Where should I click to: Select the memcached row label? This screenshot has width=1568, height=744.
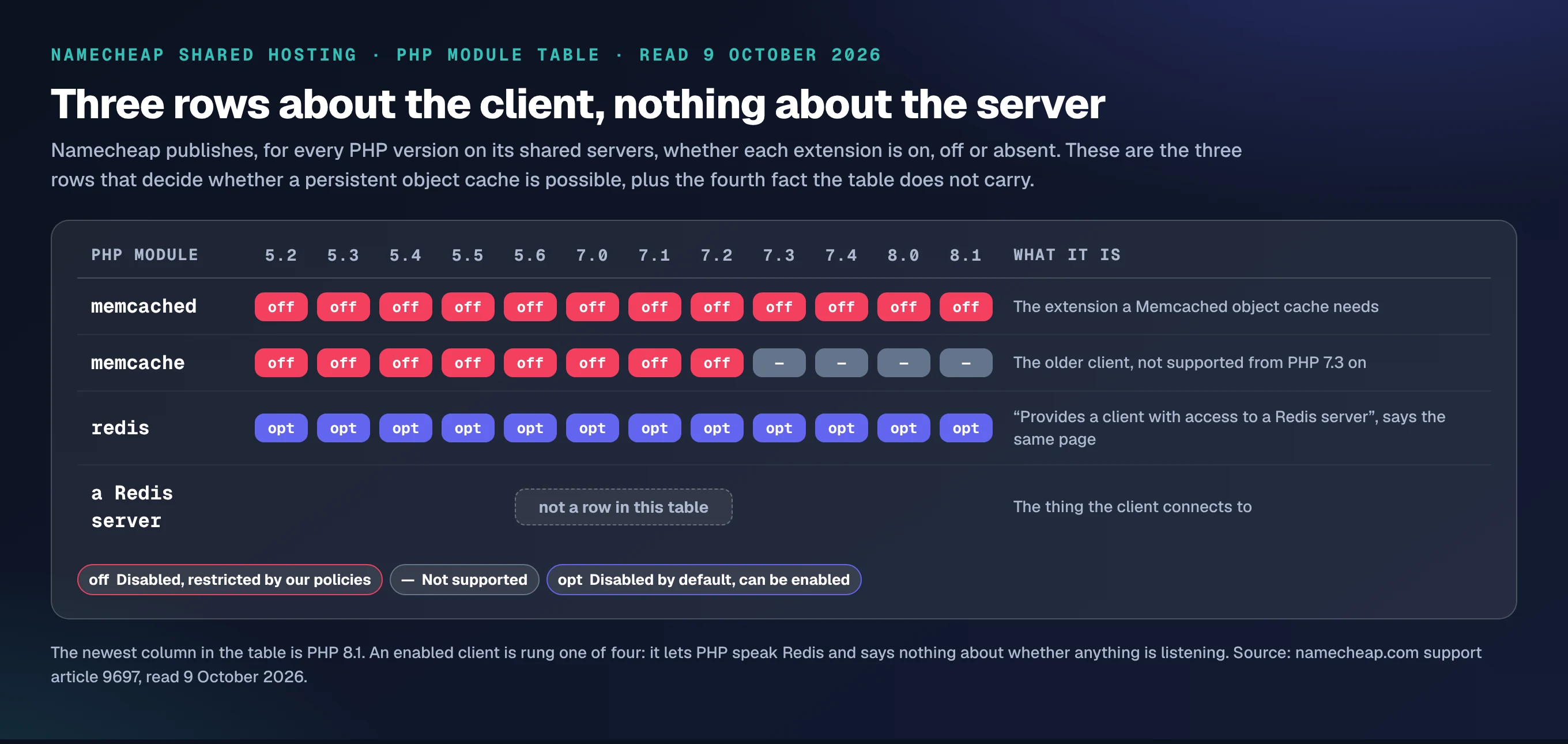coord(144,306)
